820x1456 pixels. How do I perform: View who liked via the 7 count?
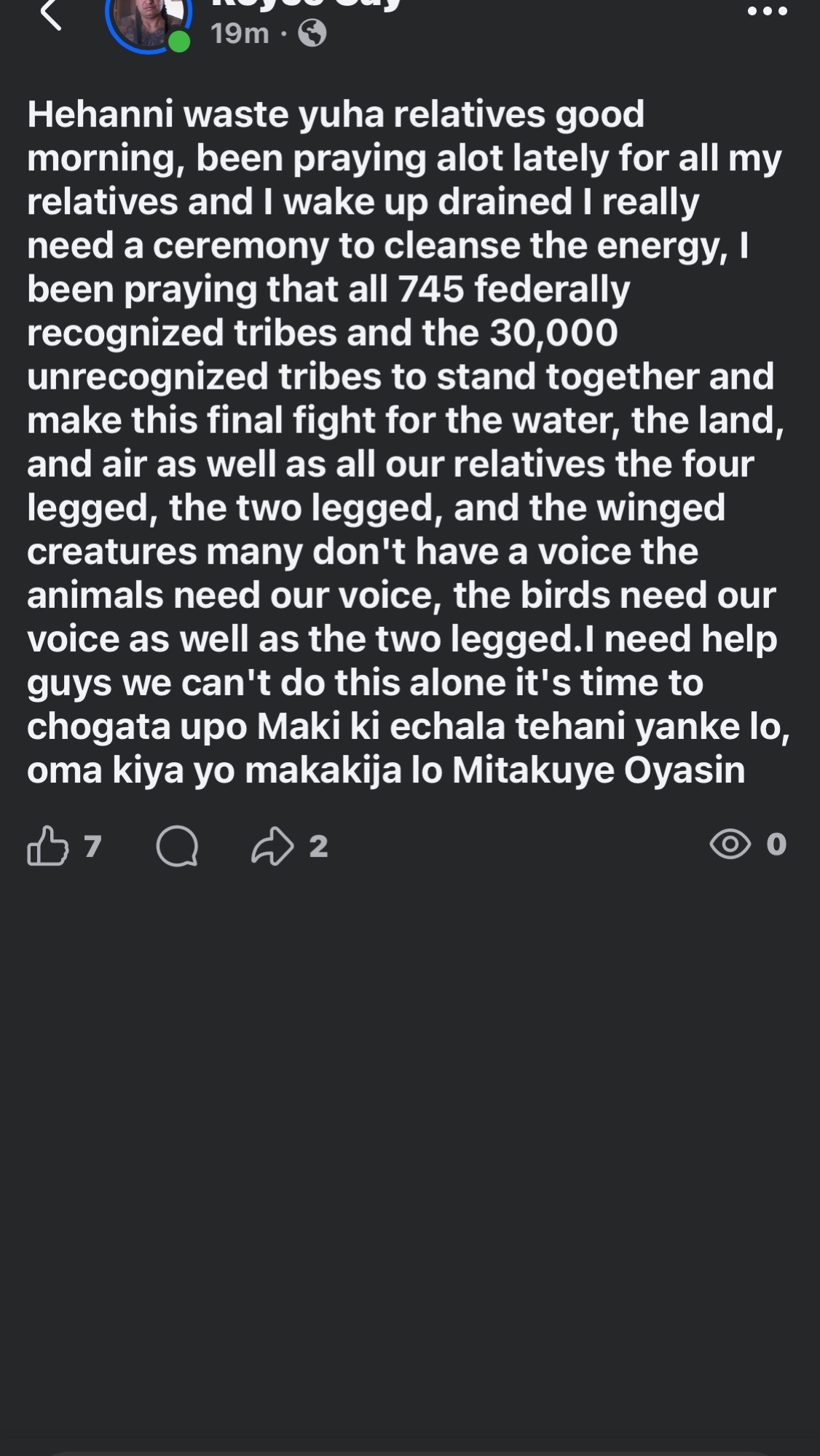coord(92,846)
